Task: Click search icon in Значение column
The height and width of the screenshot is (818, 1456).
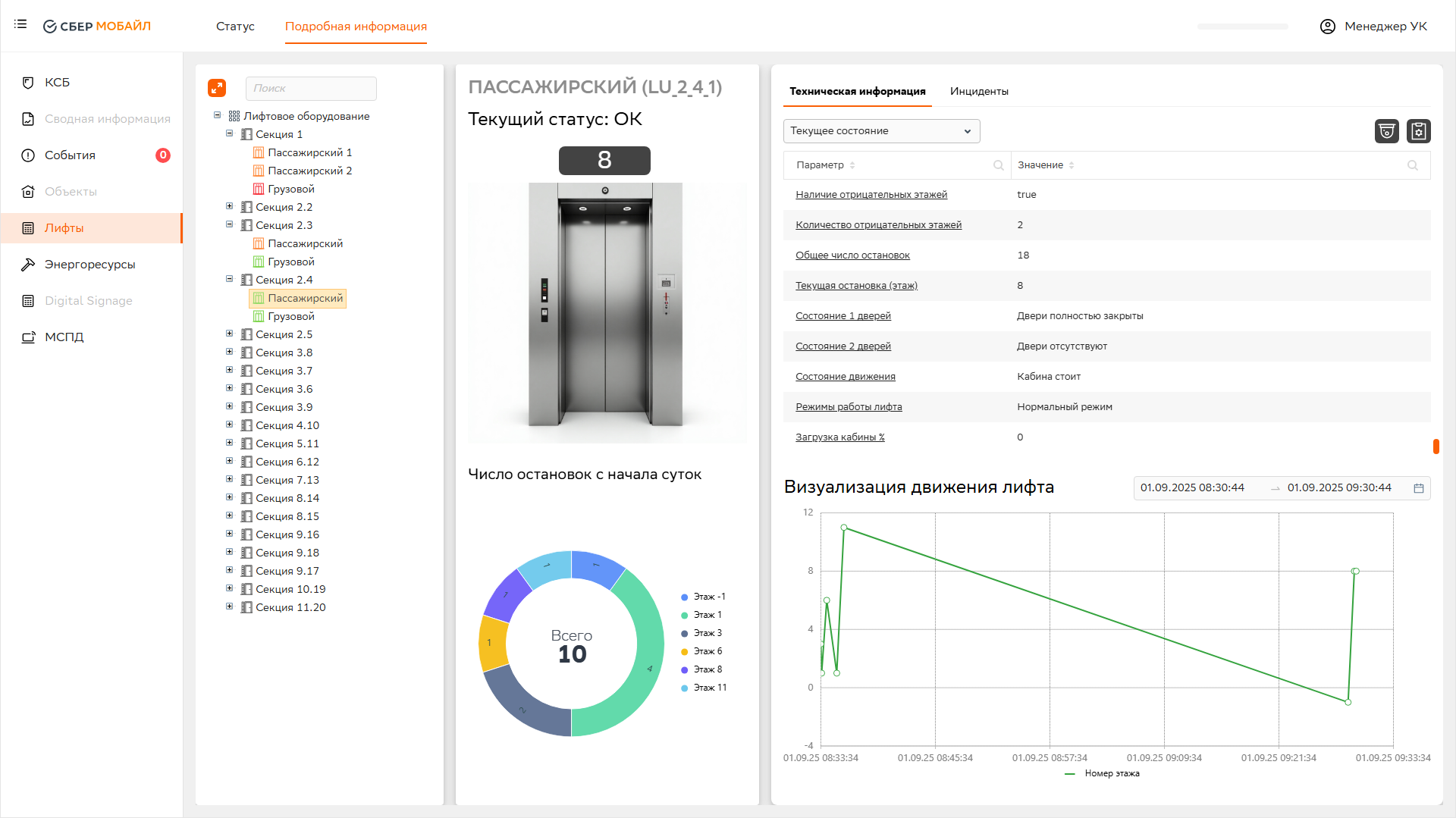Action: [1412, 165]
